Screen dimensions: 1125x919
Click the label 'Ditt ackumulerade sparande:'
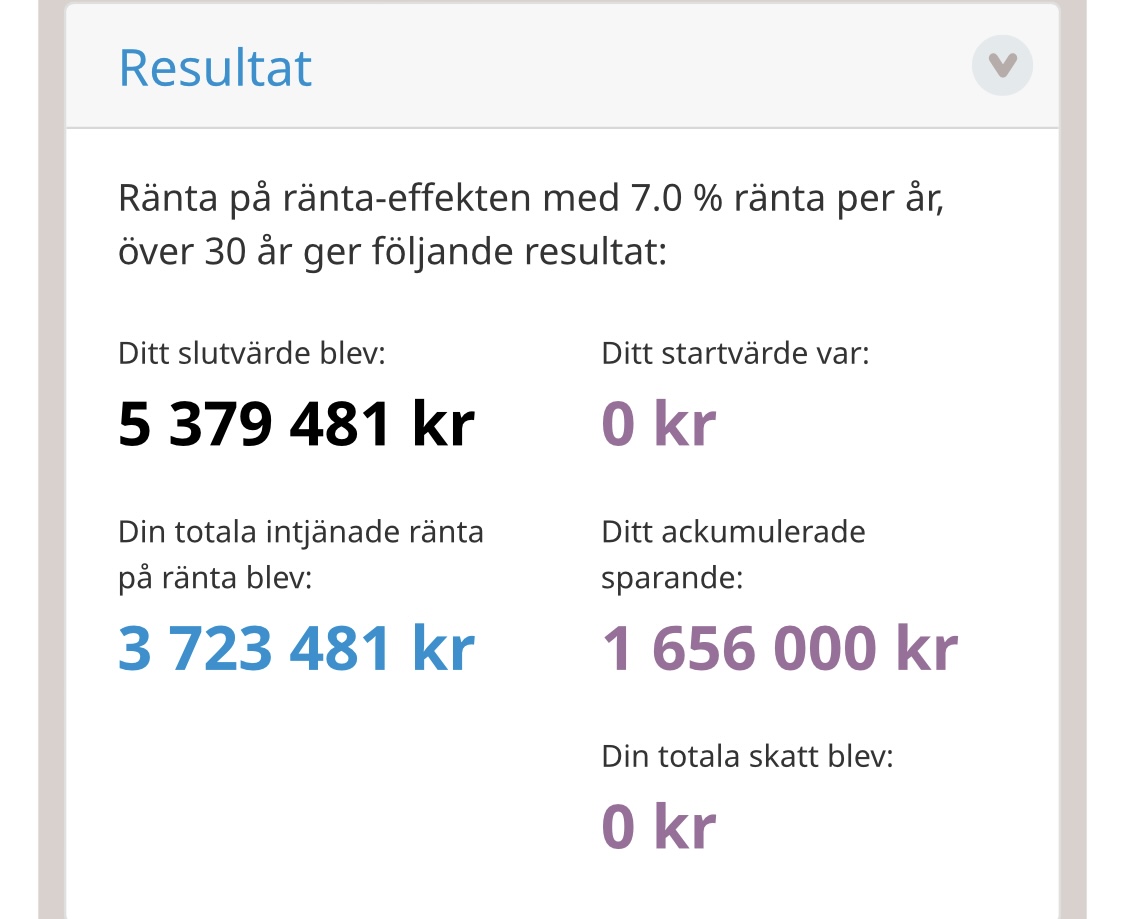pyautogui.click(x=732, y=531)
